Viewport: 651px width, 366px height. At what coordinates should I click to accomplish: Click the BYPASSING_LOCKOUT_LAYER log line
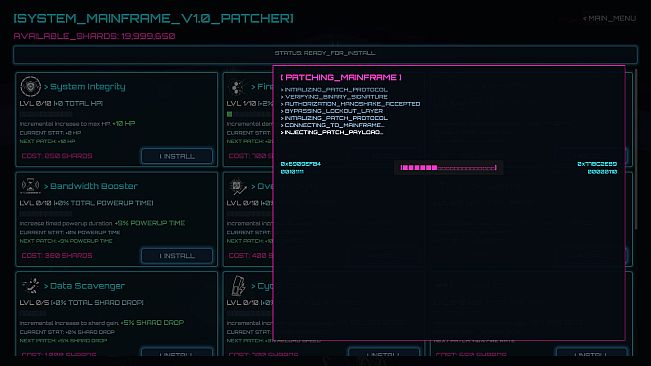click(332, 111)
